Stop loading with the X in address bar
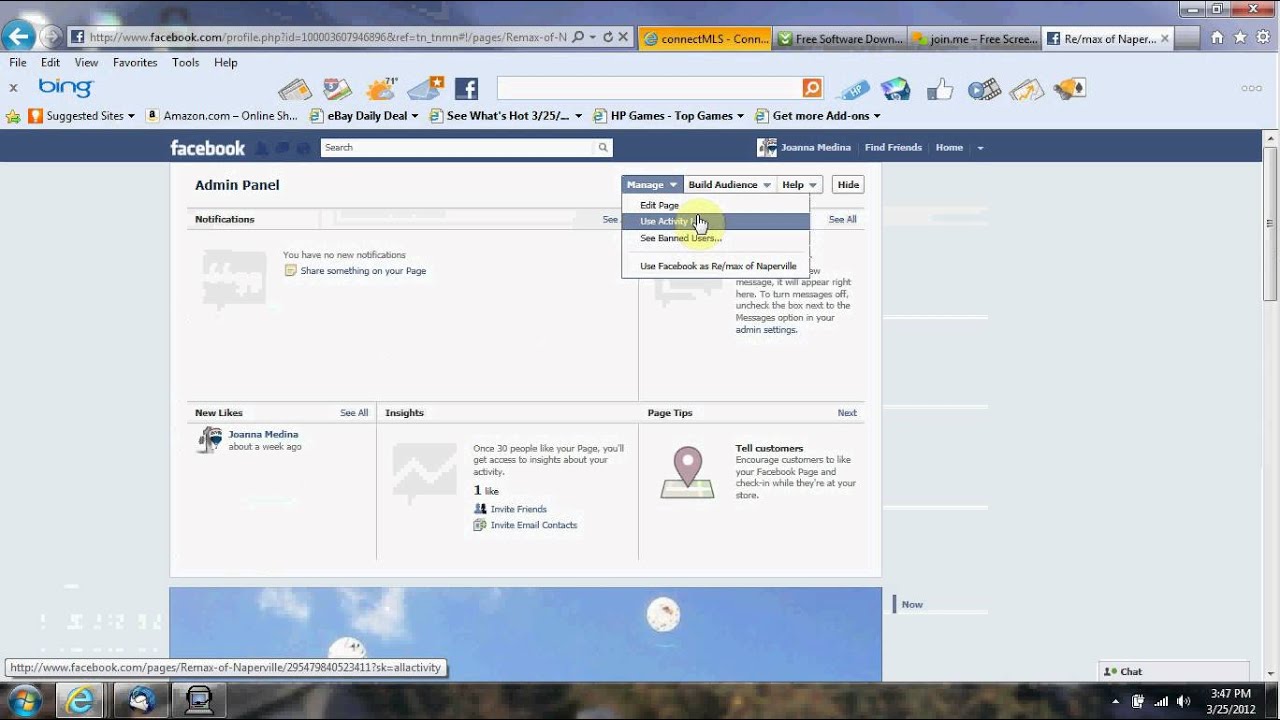 pyautogui.click(x=623, y=37)
